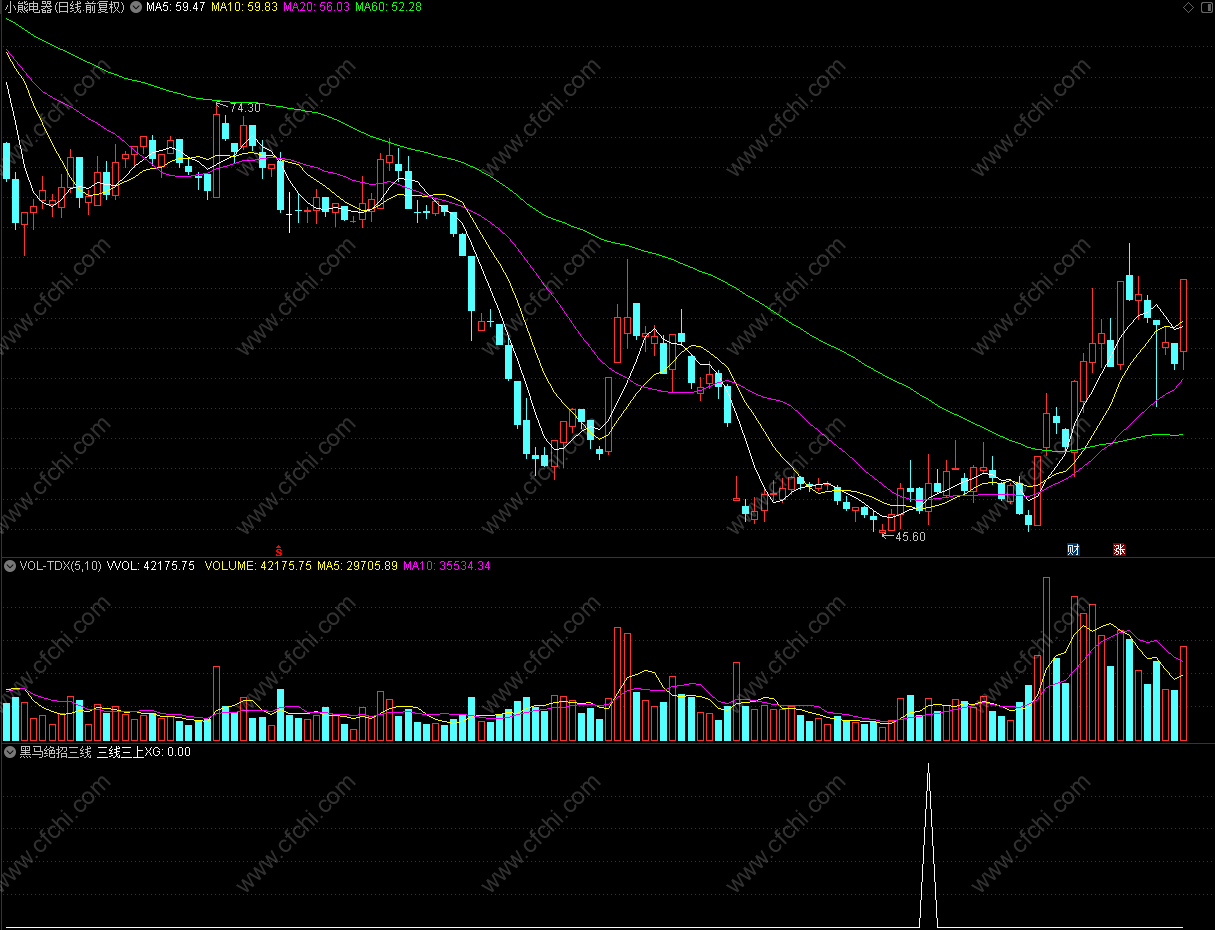Screen dimensions: 1215x930
Task: Click the VOLUME: 42175.75 value
Action: click(258, 566)
